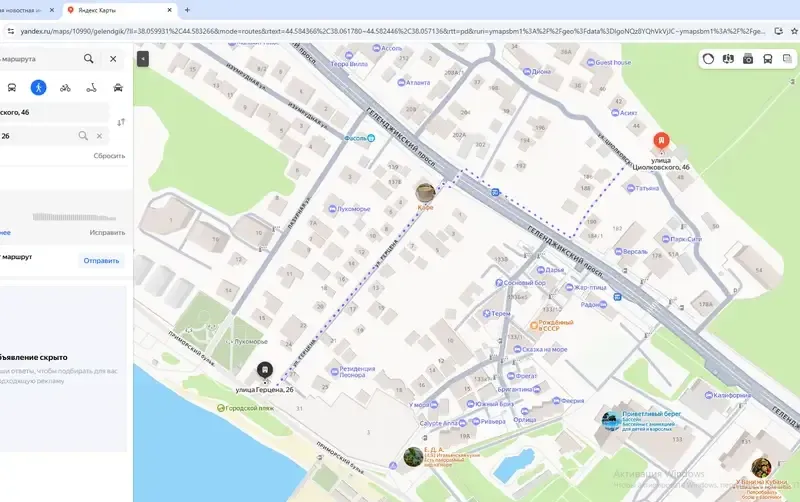
Task: Close the route panel with X
Action: (113, 59)
